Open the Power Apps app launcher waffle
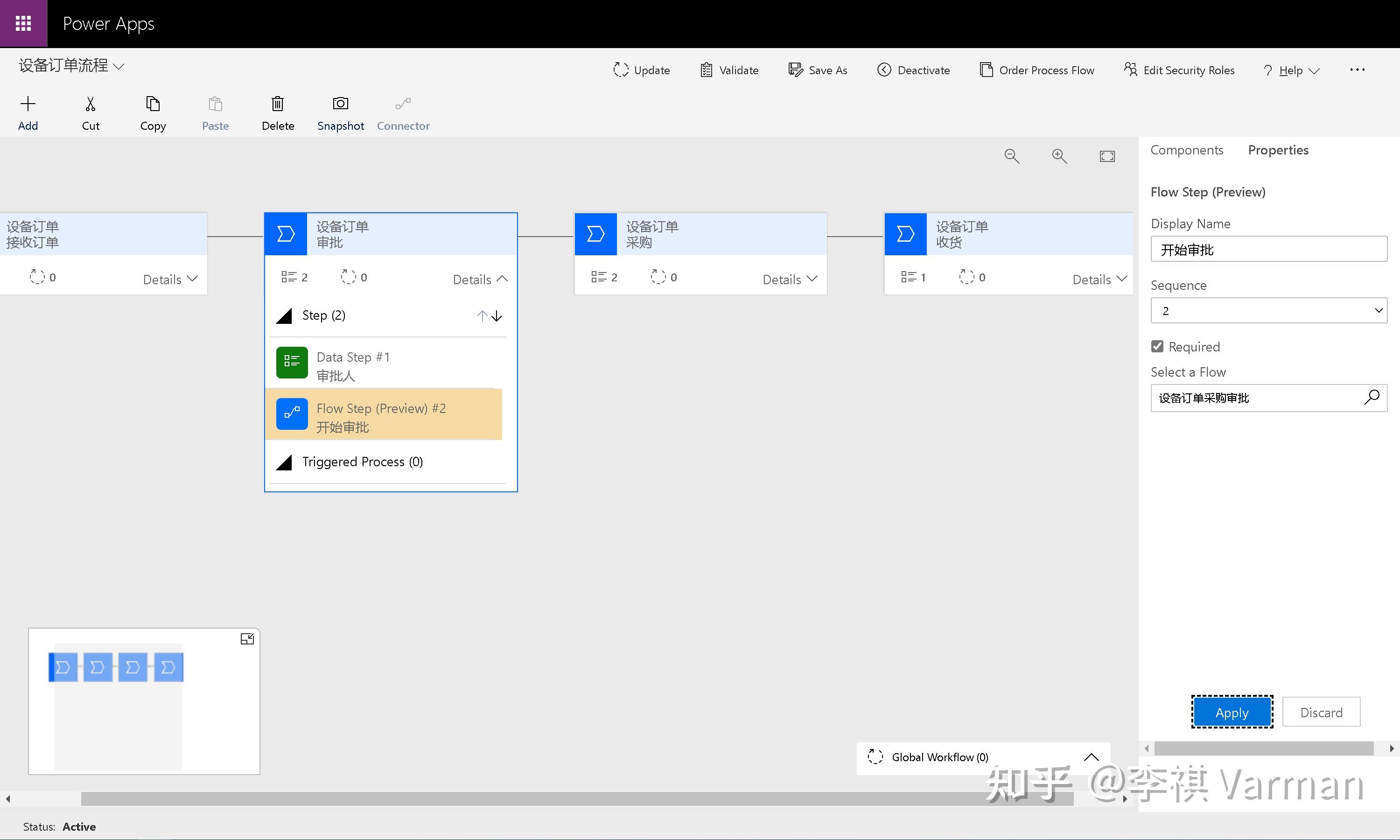Screen dimensions: 1400x840 coord(23,23)
